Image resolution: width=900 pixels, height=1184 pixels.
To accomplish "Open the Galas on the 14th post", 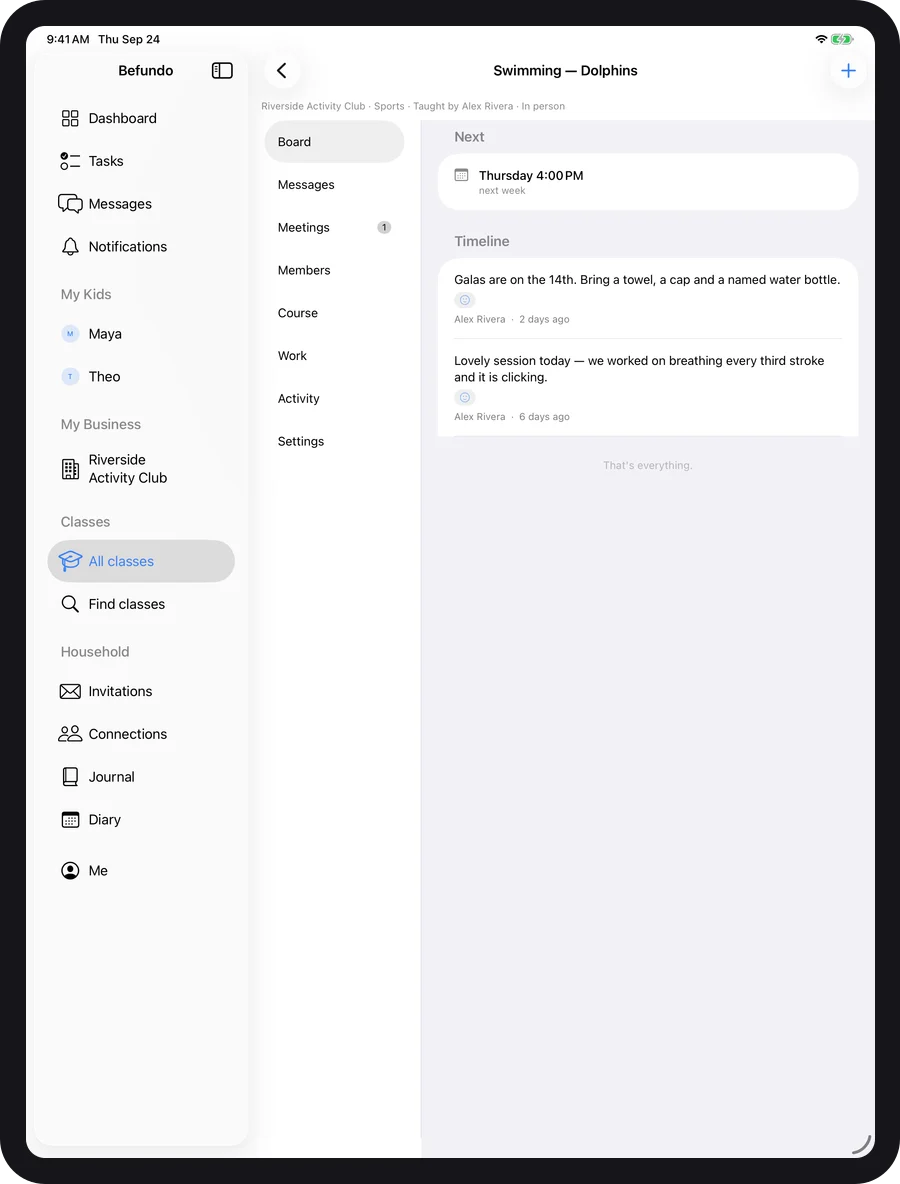I will (x=648, y=299).
